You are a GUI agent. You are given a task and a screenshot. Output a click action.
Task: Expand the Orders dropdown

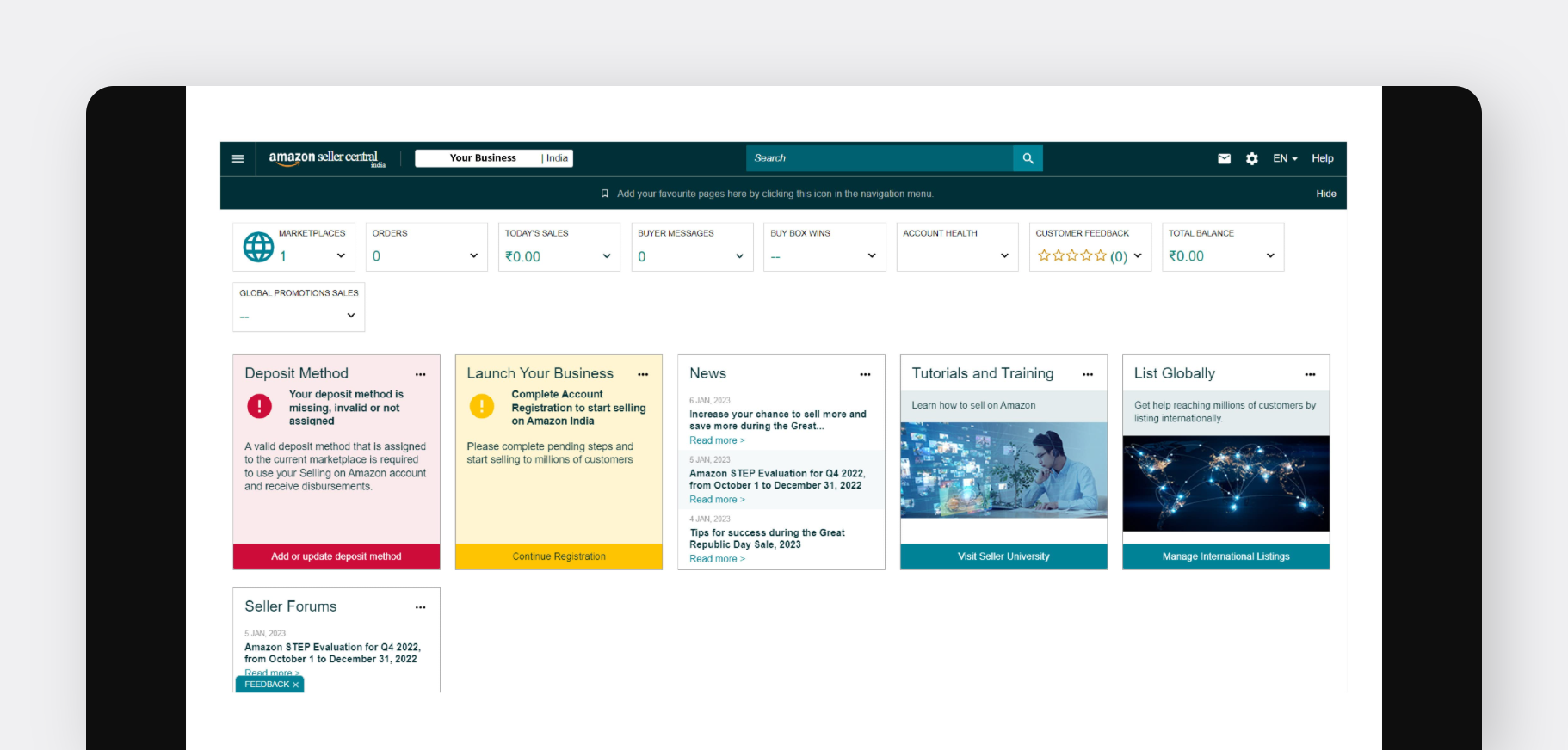[x=473, y=255]
